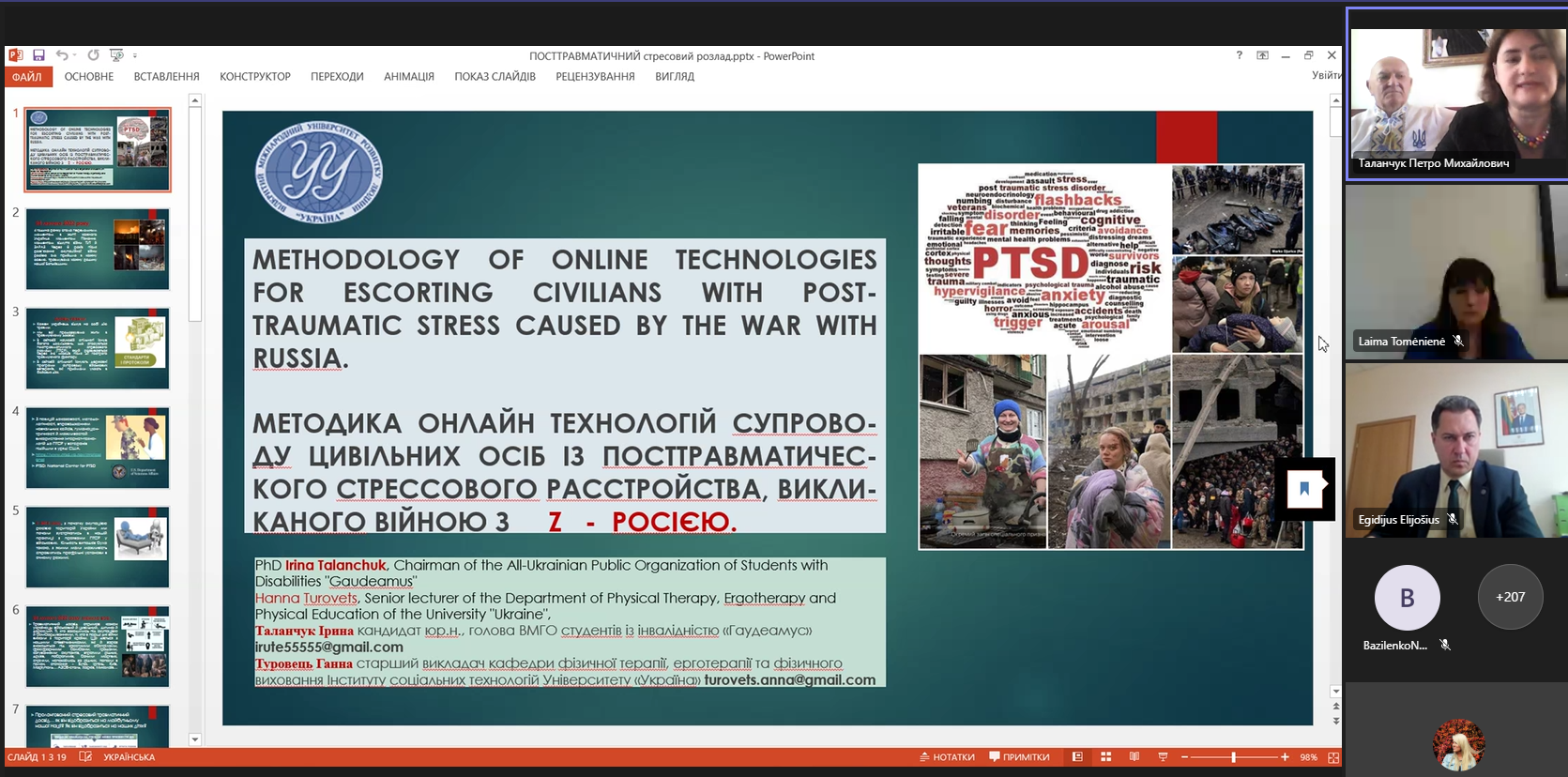Screen dimensions: 1568x777
Task: Select slide 7 thumbnail in slide panel
Action: click(98, 725)
